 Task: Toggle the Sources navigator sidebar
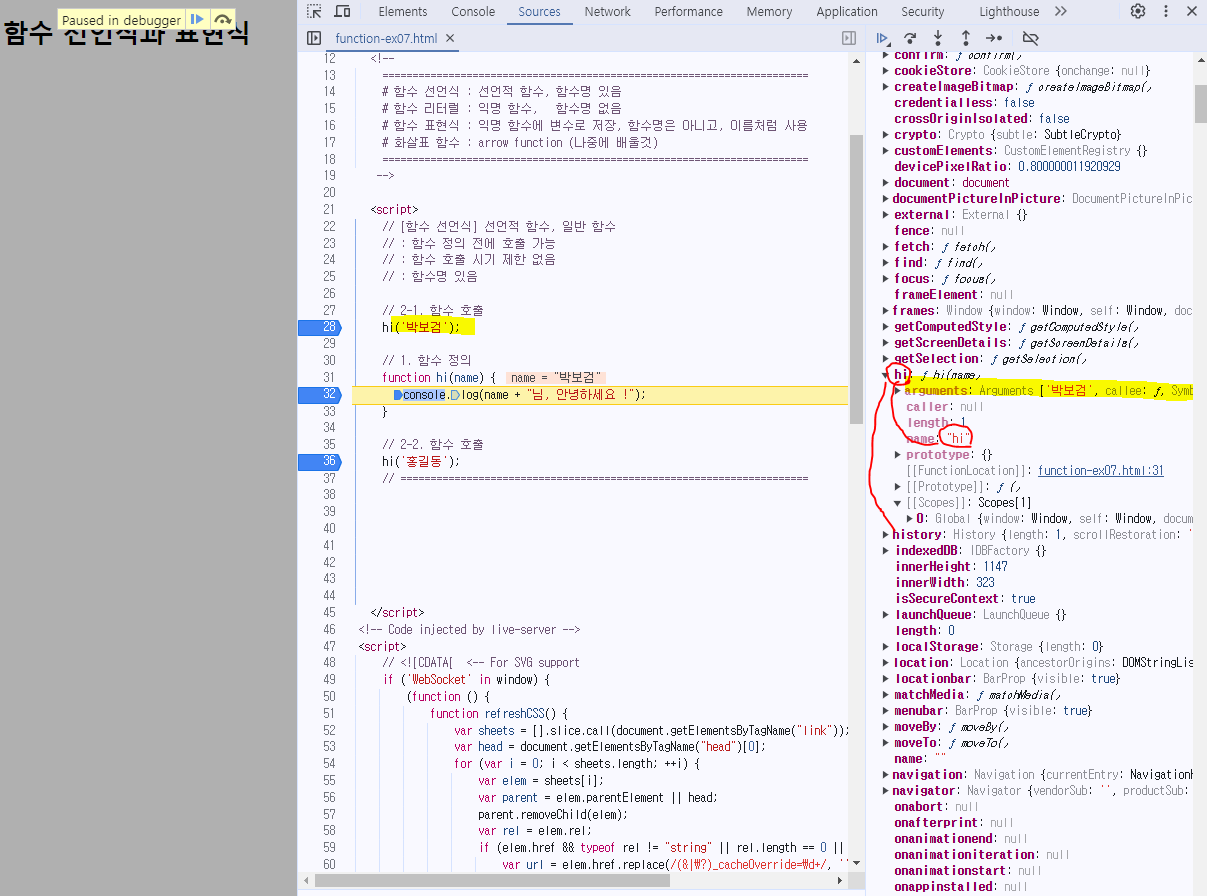point(314,38)
